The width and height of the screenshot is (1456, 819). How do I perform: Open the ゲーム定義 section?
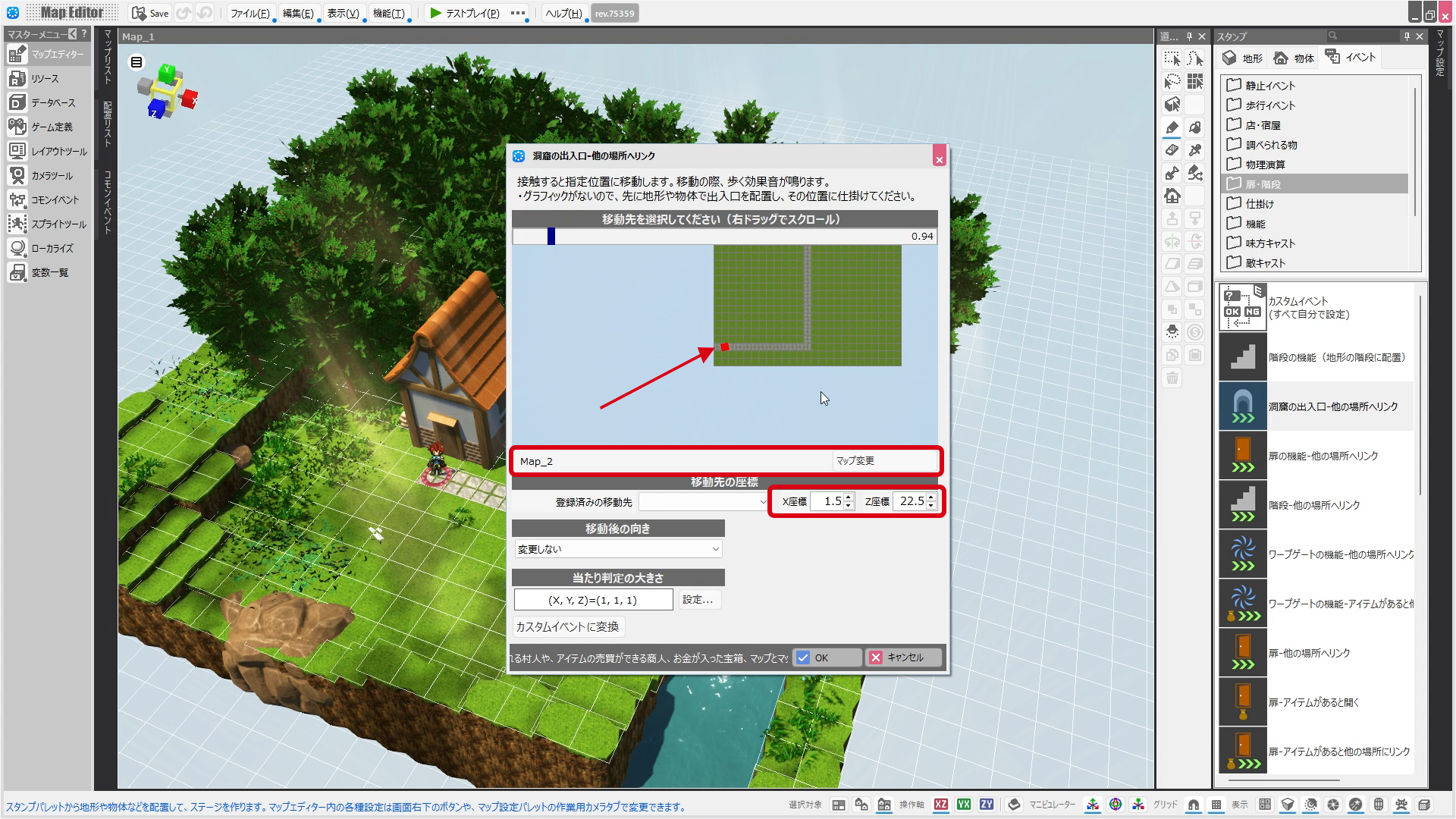[x=49, y=127]
